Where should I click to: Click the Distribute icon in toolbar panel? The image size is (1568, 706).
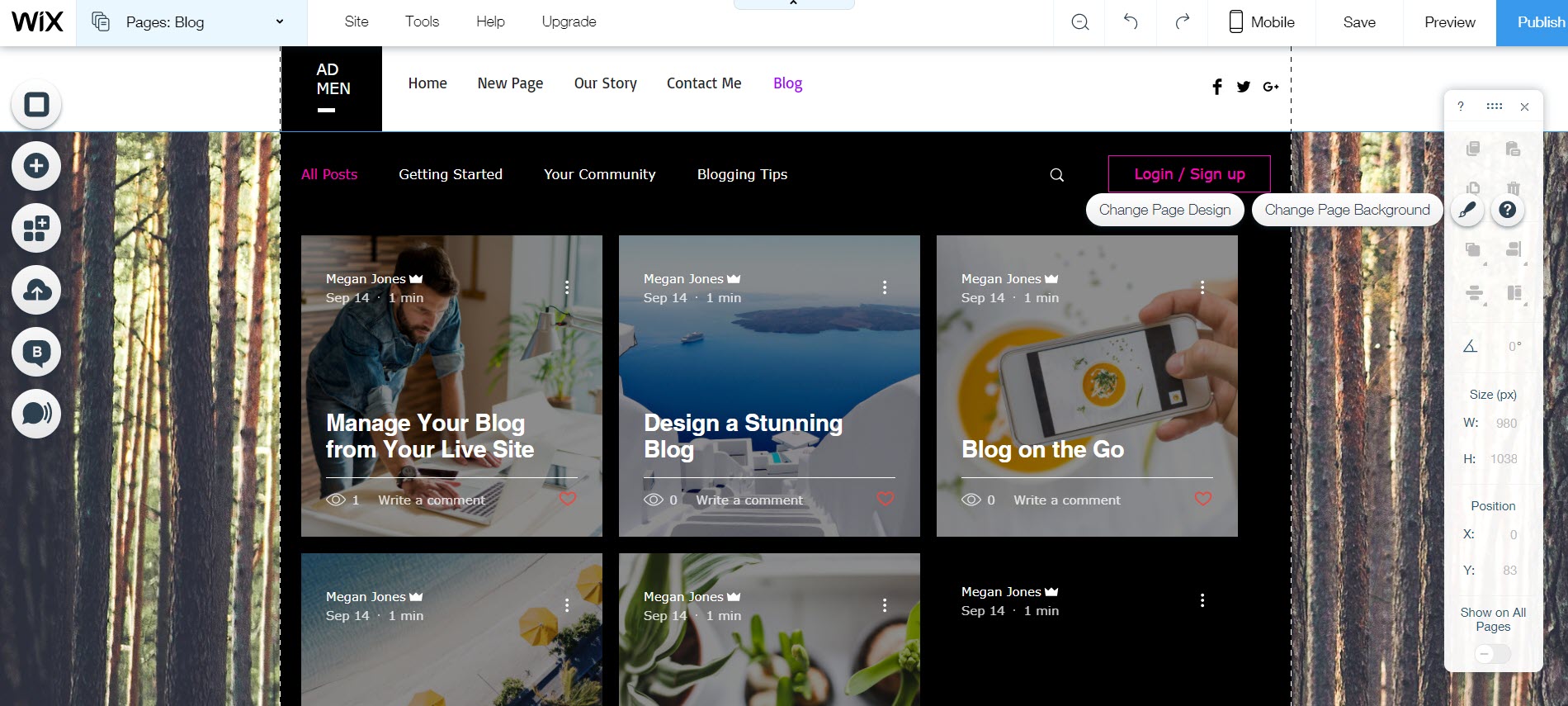point(1474,293)
